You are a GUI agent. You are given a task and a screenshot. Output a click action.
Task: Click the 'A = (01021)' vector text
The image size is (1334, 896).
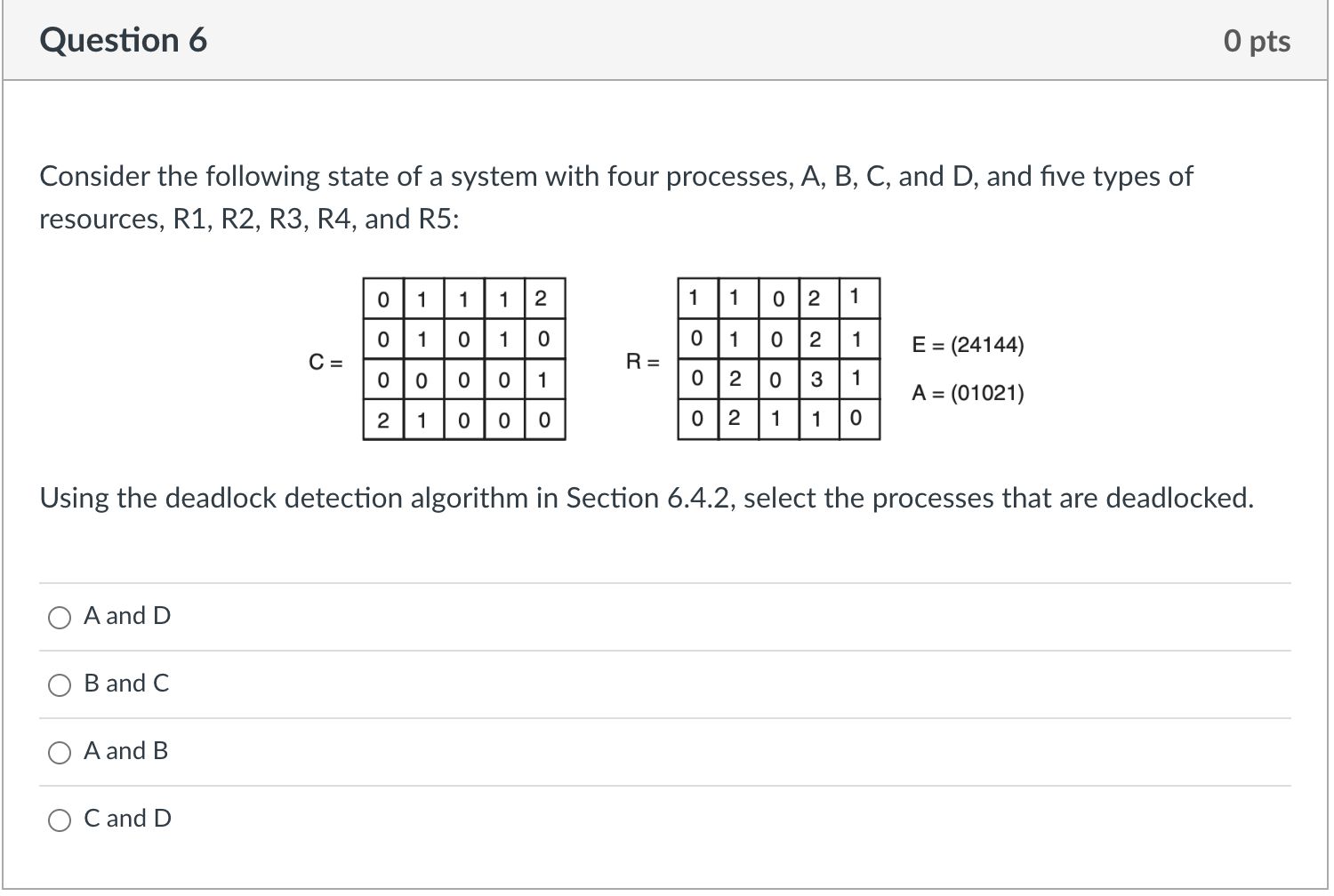click(x=968, y=392)
